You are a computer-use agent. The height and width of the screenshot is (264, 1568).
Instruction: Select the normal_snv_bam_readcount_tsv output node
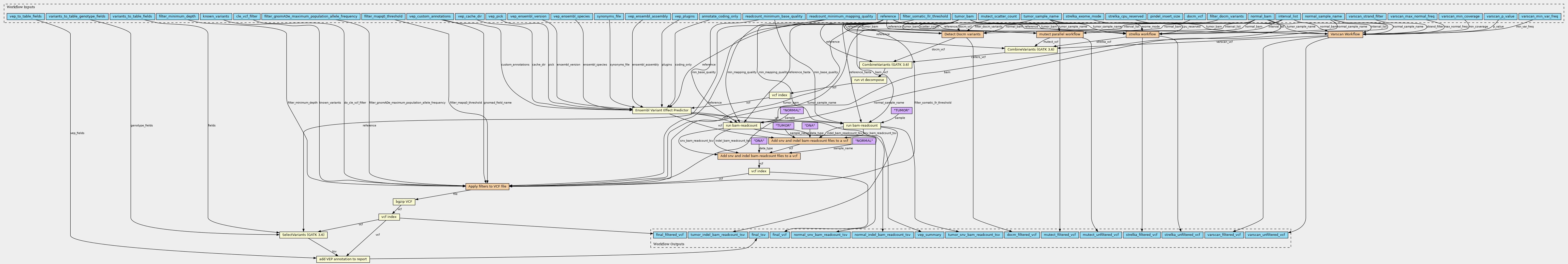pyautogui.click(x=821, y=235)
